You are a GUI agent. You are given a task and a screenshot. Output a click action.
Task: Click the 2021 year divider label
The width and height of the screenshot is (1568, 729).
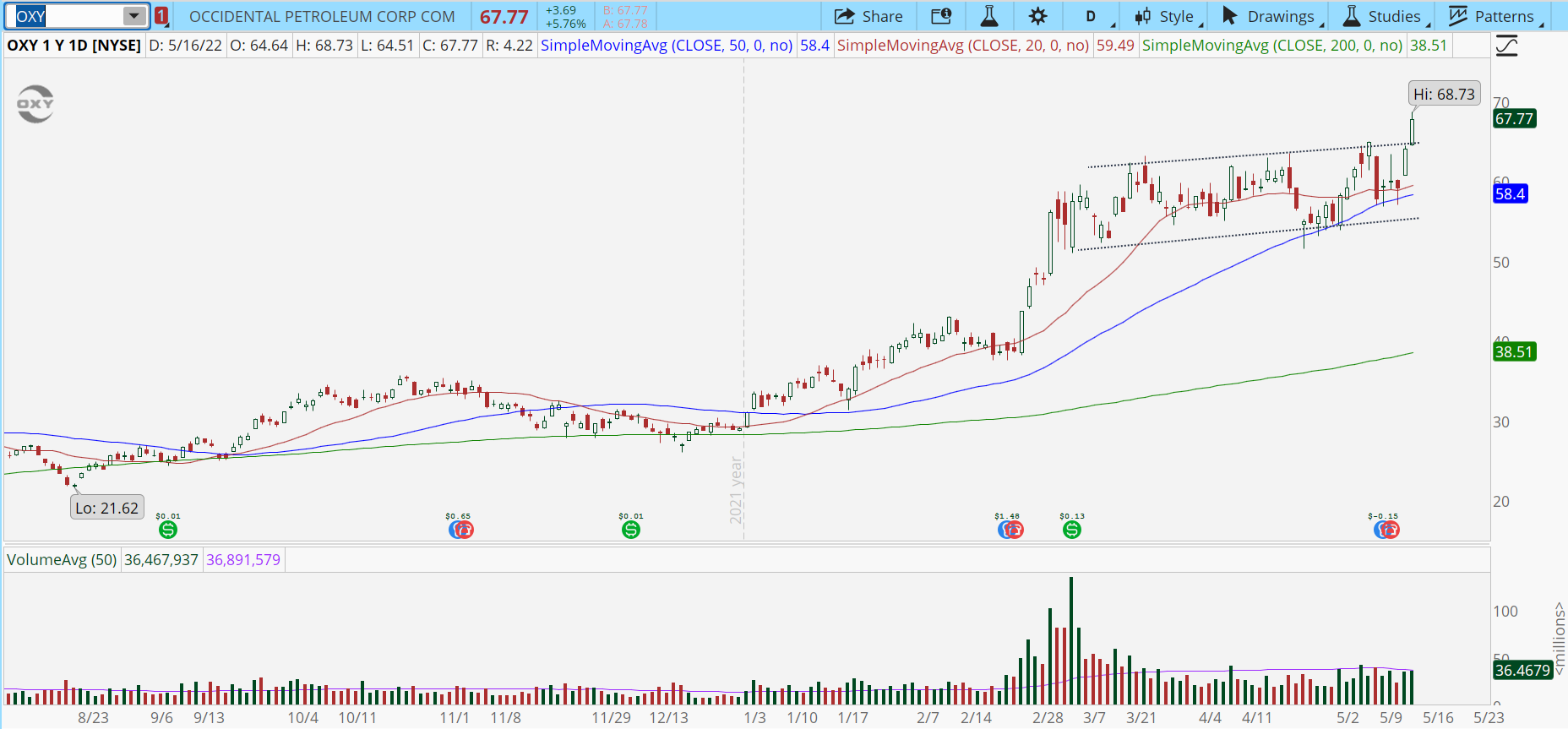736,490
